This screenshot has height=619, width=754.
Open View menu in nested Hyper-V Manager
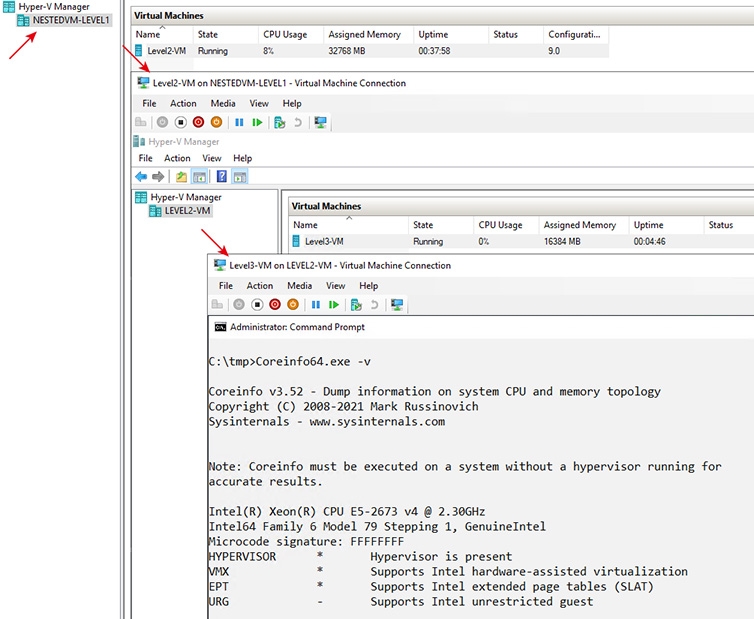212,158
